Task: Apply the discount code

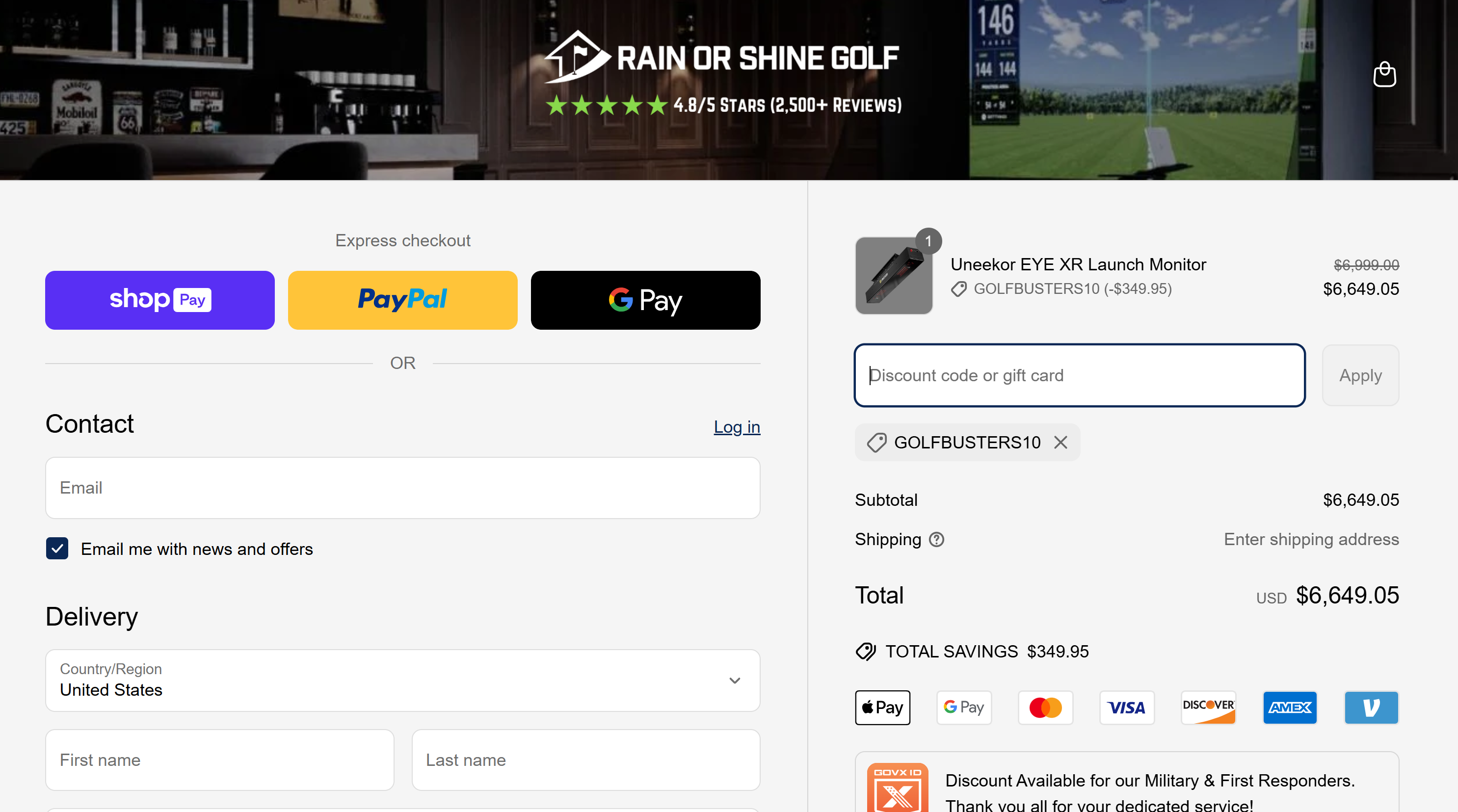Action: click(x=1360, y=375)
